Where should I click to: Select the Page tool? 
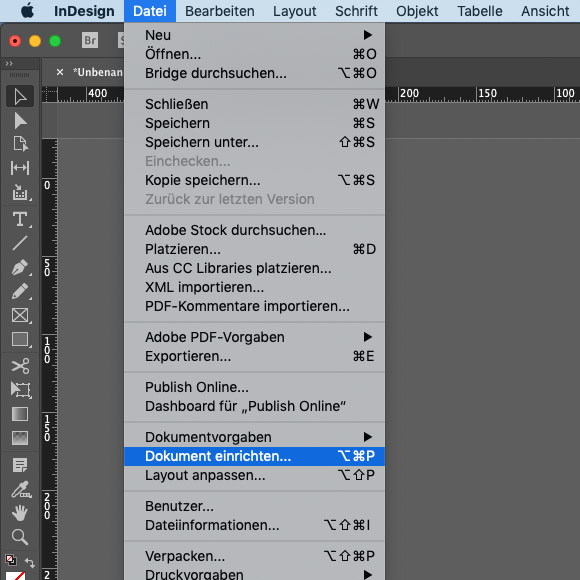pos(20,144)
